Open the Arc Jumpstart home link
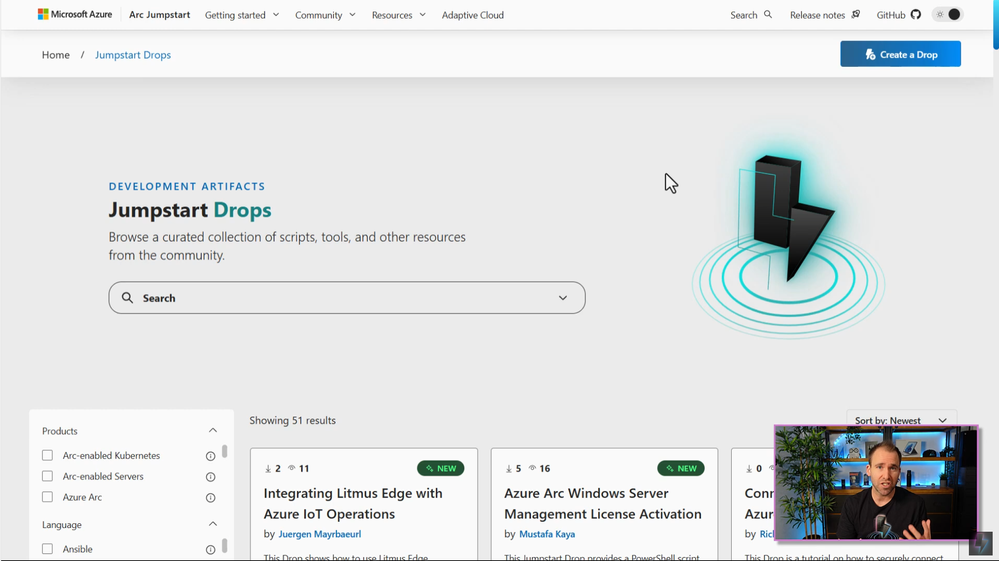 [159, 15]
